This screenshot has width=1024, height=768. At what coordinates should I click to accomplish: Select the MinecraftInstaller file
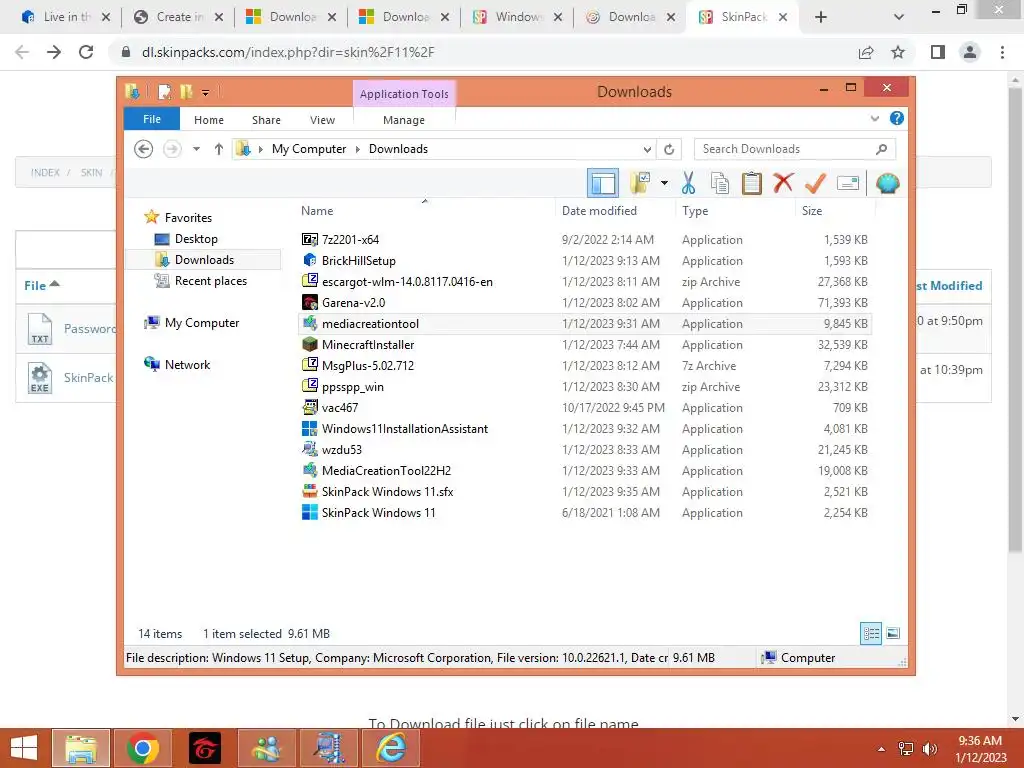click(368, 345)
